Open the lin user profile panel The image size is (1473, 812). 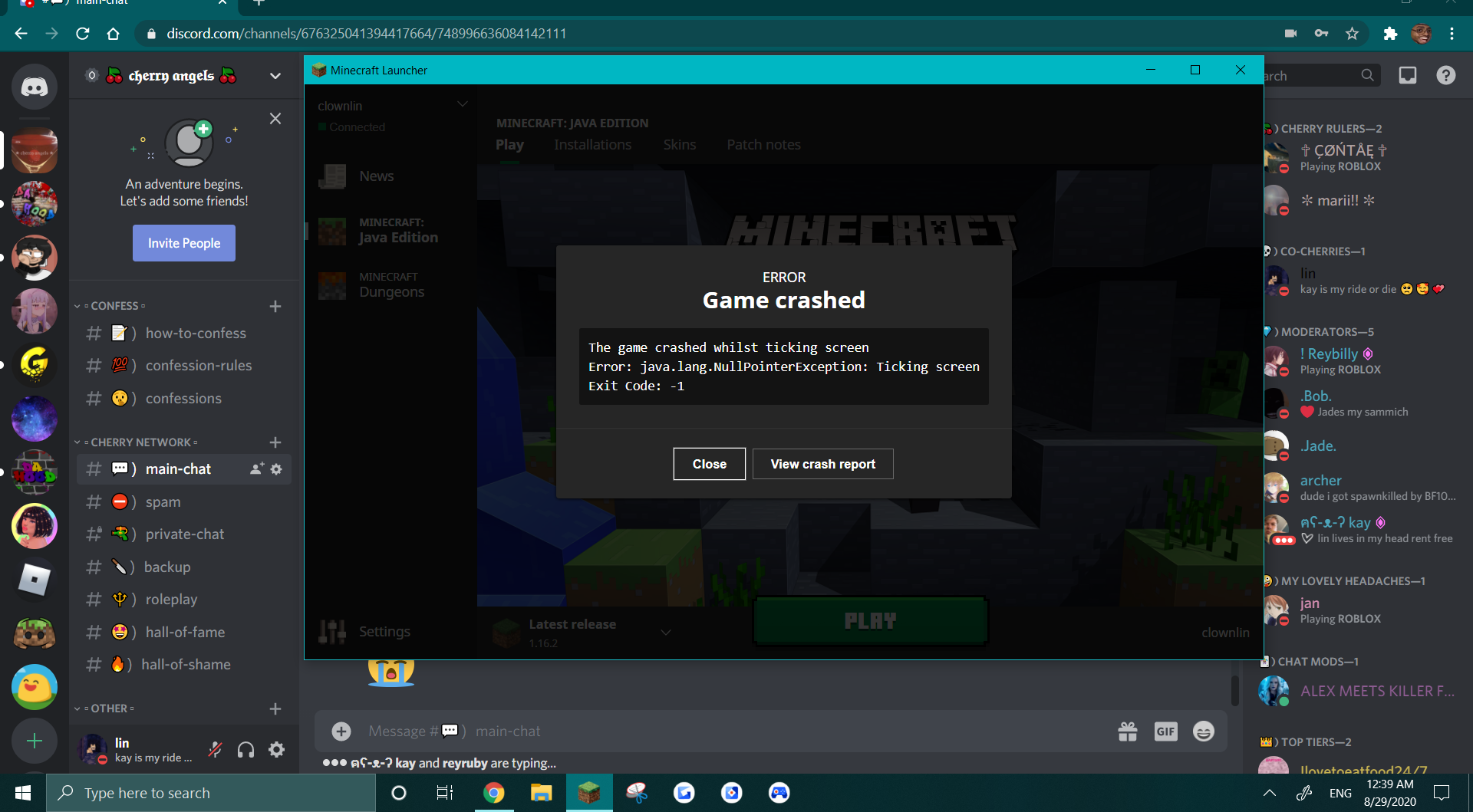coord(137,750)
